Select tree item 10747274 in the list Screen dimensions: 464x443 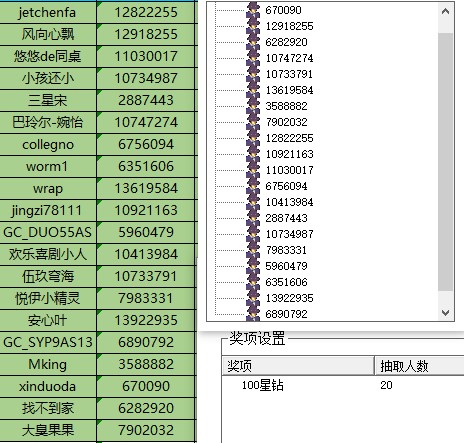click(x=289, y=58)
